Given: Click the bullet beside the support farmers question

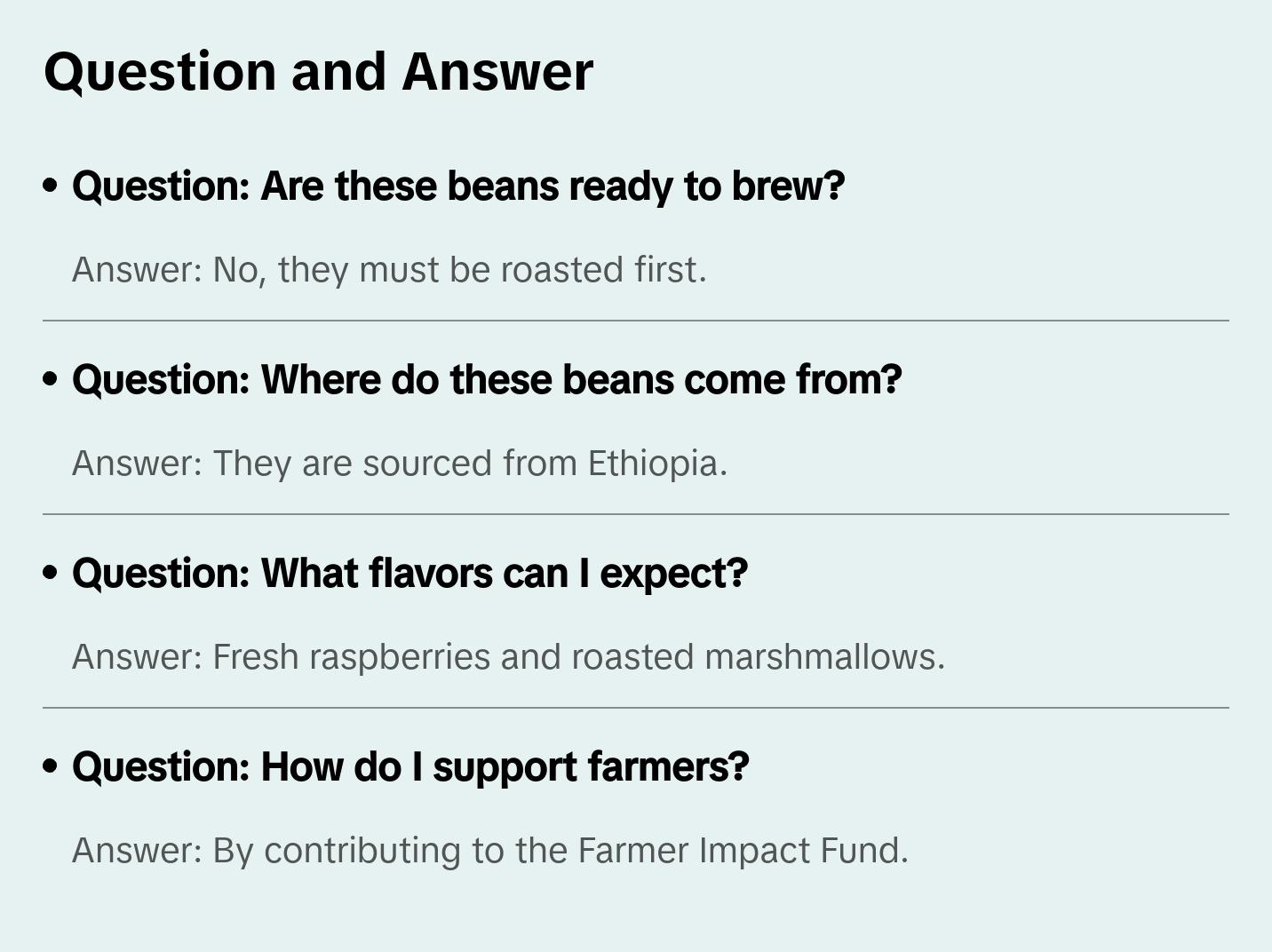Looking at the screenshot, I should (51, 767).
